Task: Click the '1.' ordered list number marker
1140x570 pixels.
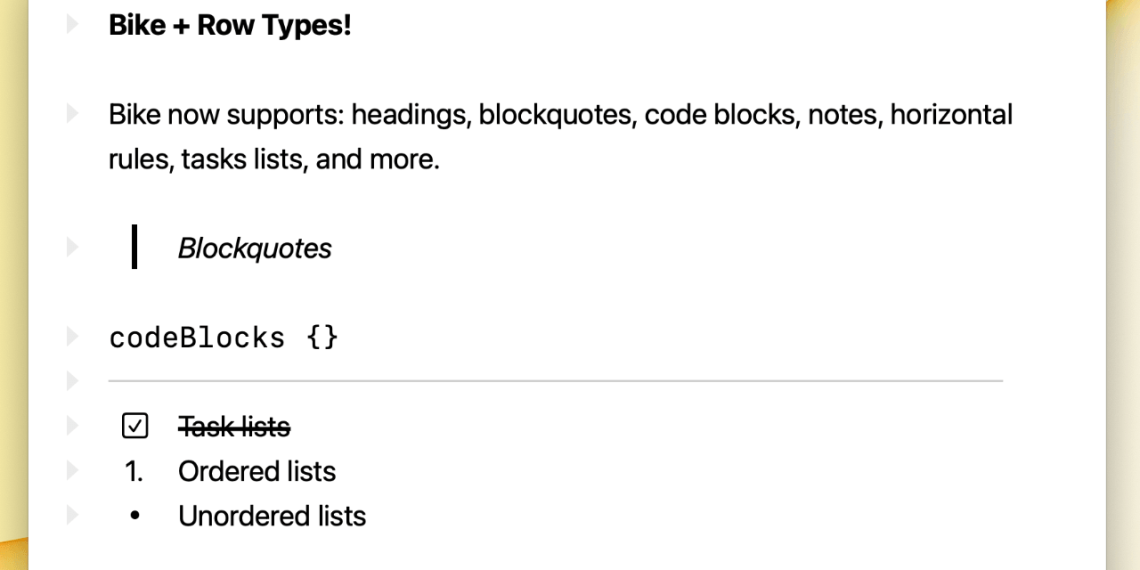Action: tap(134, 472)
